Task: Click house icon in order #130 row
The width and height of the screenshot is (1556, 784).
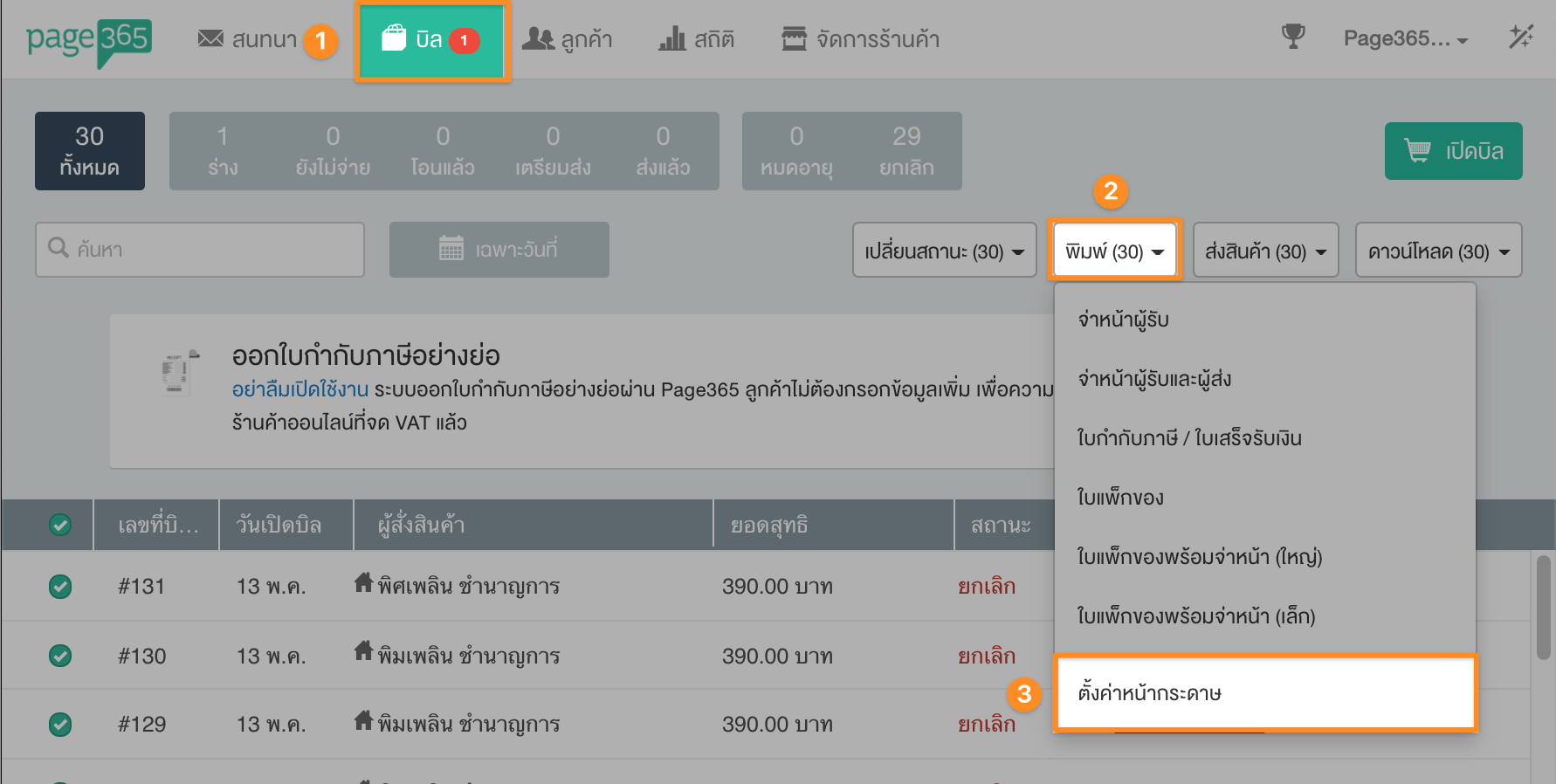Action: point(363,650)
